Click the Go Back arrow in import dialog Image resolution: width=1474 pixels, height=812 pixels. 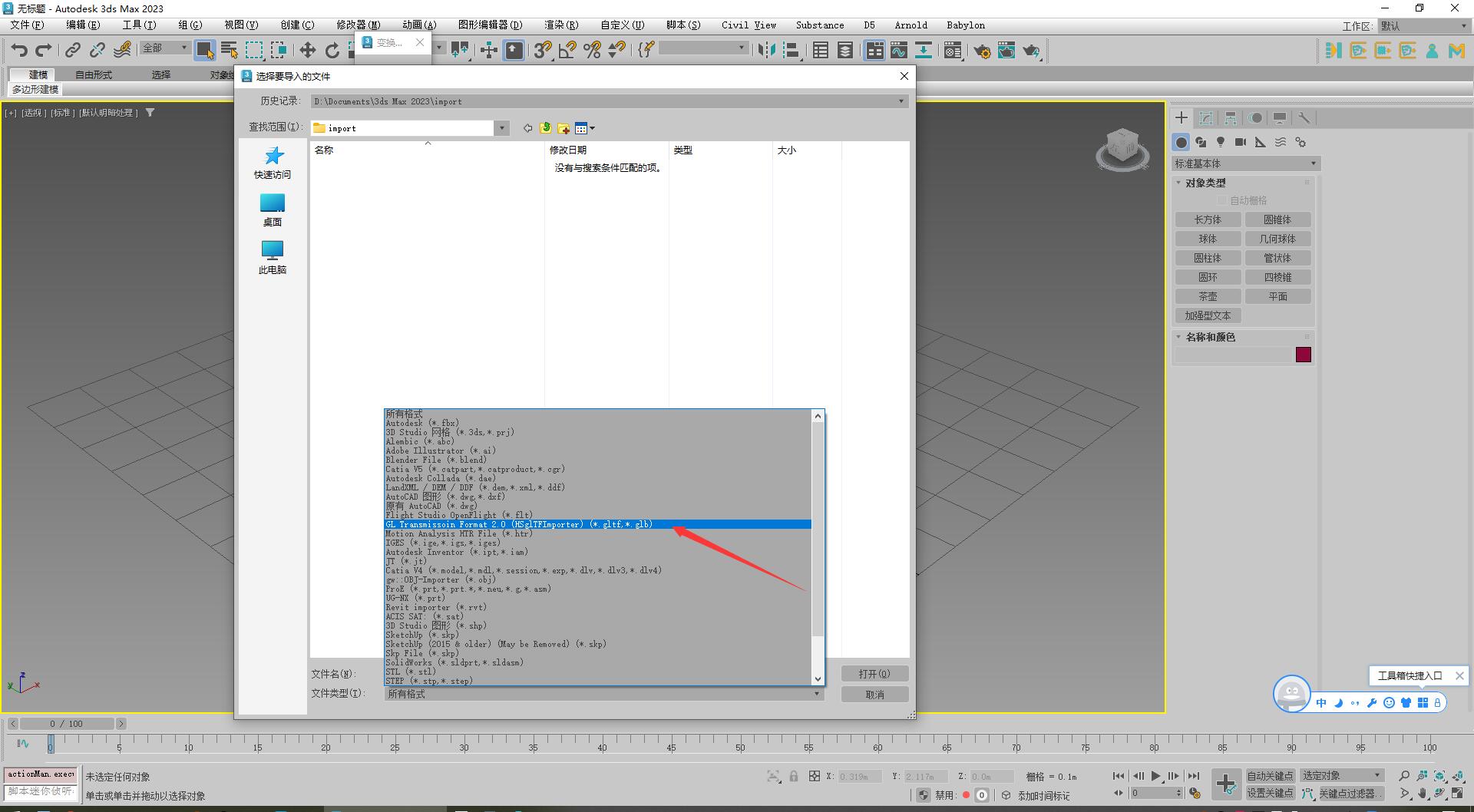click(x=527, y=128)
